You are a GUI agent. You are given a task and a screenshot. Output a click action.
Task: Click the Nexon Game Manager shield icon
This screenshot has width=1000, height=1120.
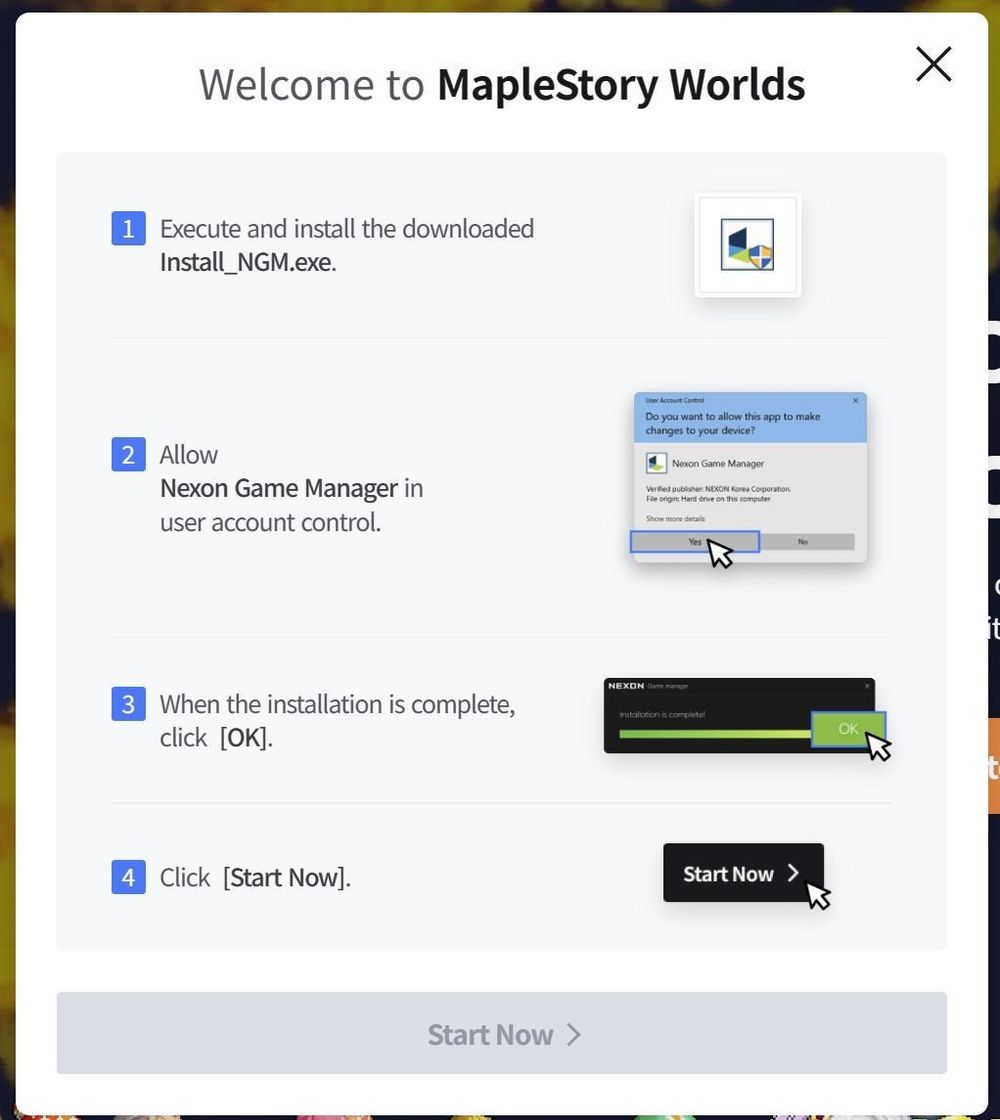pos(655,462)
